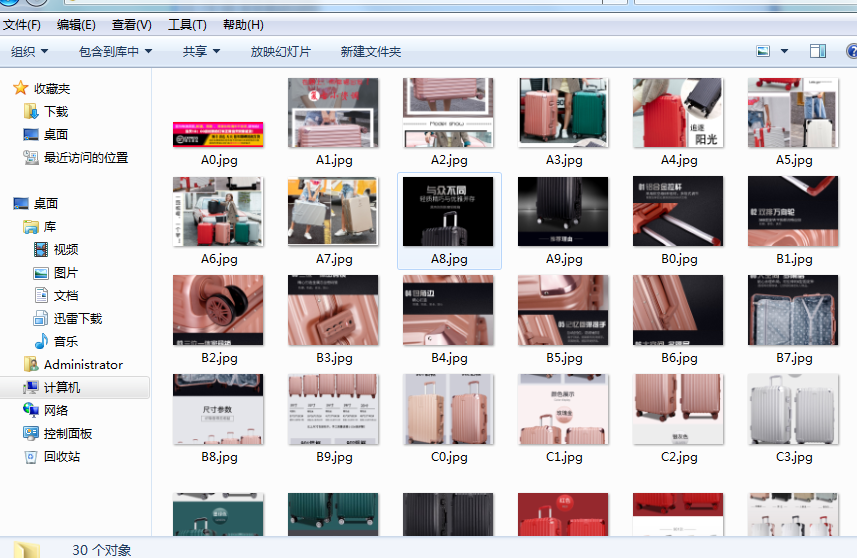Image resolution: width=857 pixels, height=558 pixels.
Task: Select the B7.jpg open suitcase thumbnail
Action: 793,310
